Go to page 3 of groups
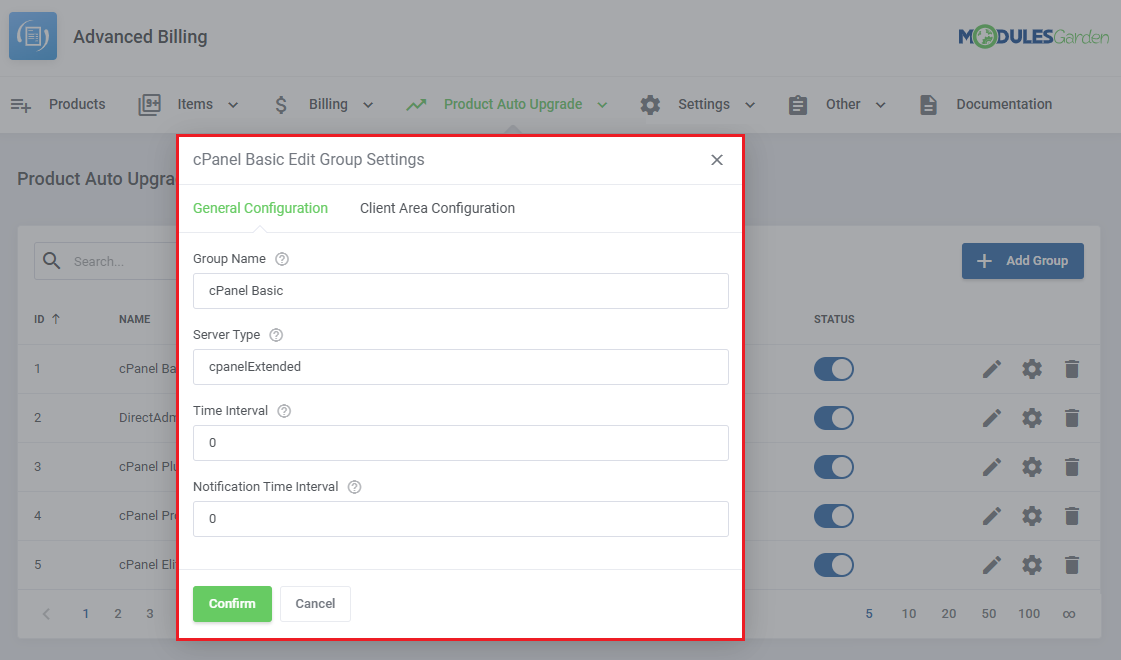This screenshot has height=660, width=1121. coord(149,614)
